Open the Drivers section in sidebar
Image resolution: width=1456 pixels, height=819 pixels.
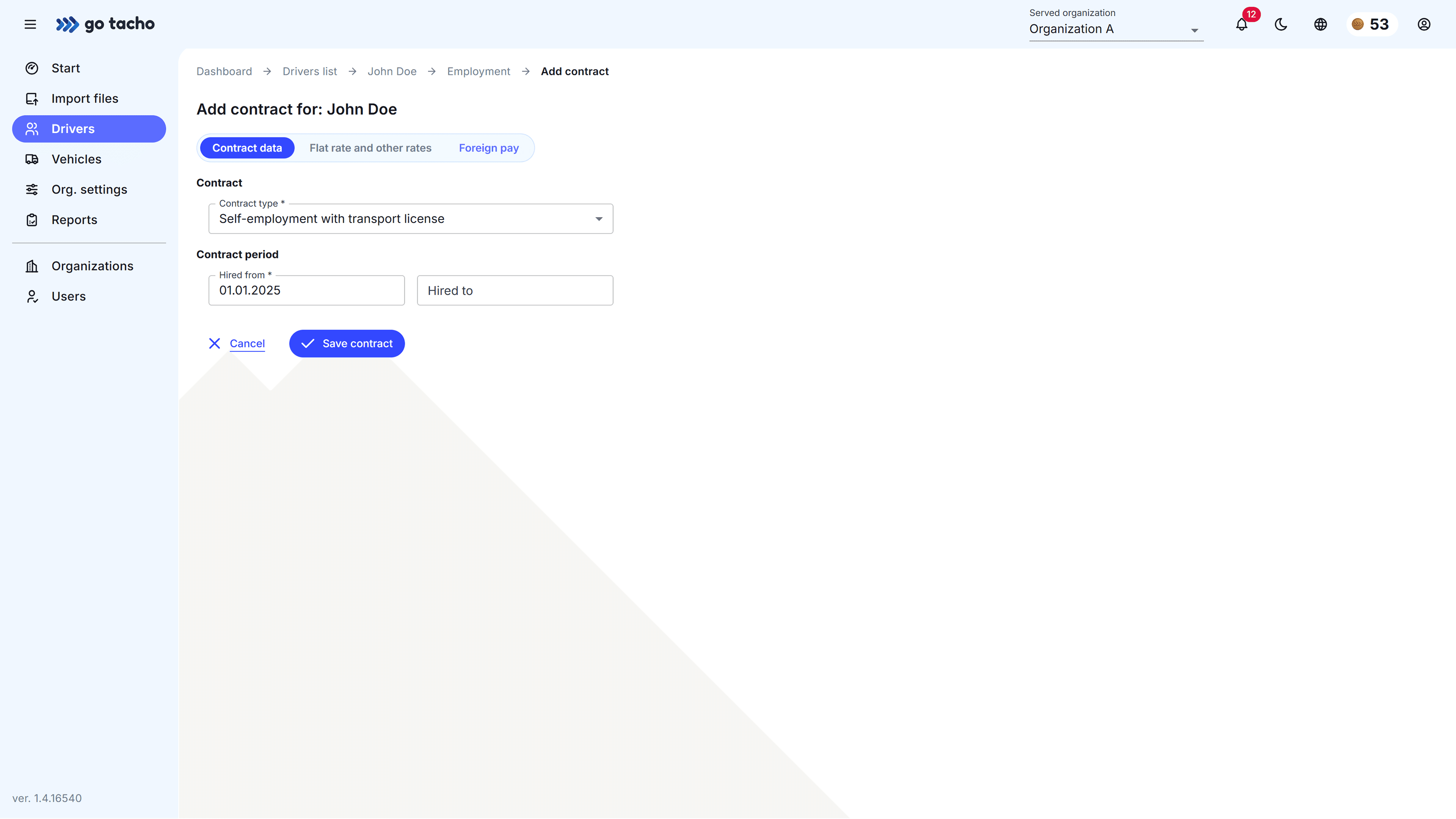[x=72, y=128]
